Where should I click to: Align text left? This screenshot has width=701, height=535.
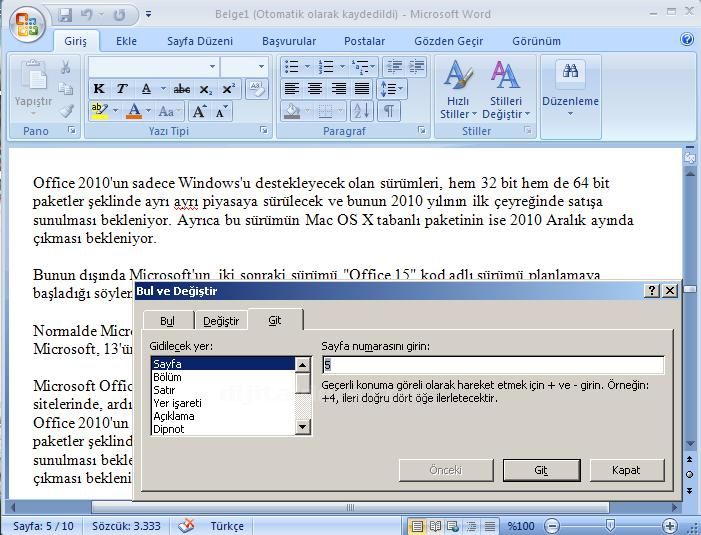tap(291, 88)
